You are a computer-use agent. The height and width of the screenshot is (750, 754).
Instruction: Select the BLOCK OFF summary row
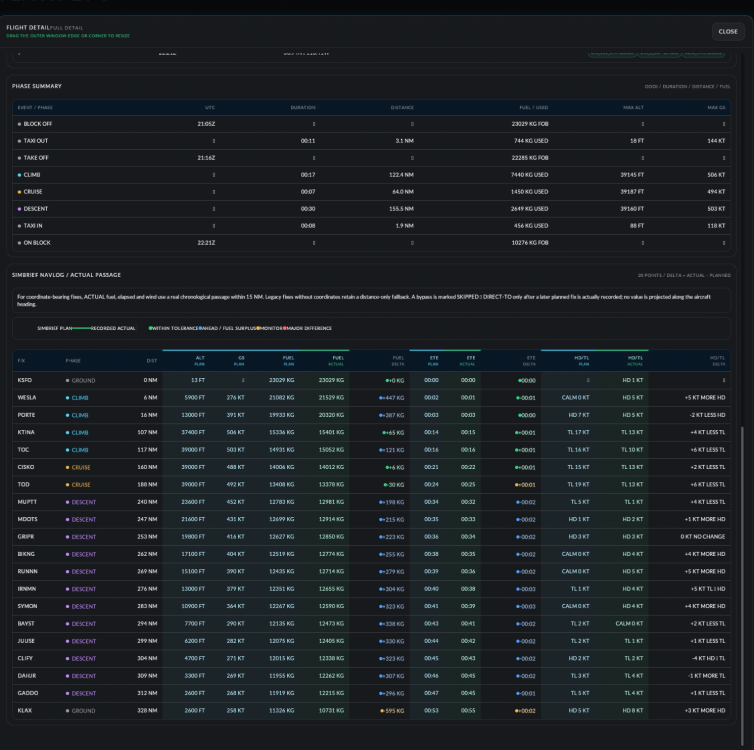pyautogui.click(x=371, y=124)
